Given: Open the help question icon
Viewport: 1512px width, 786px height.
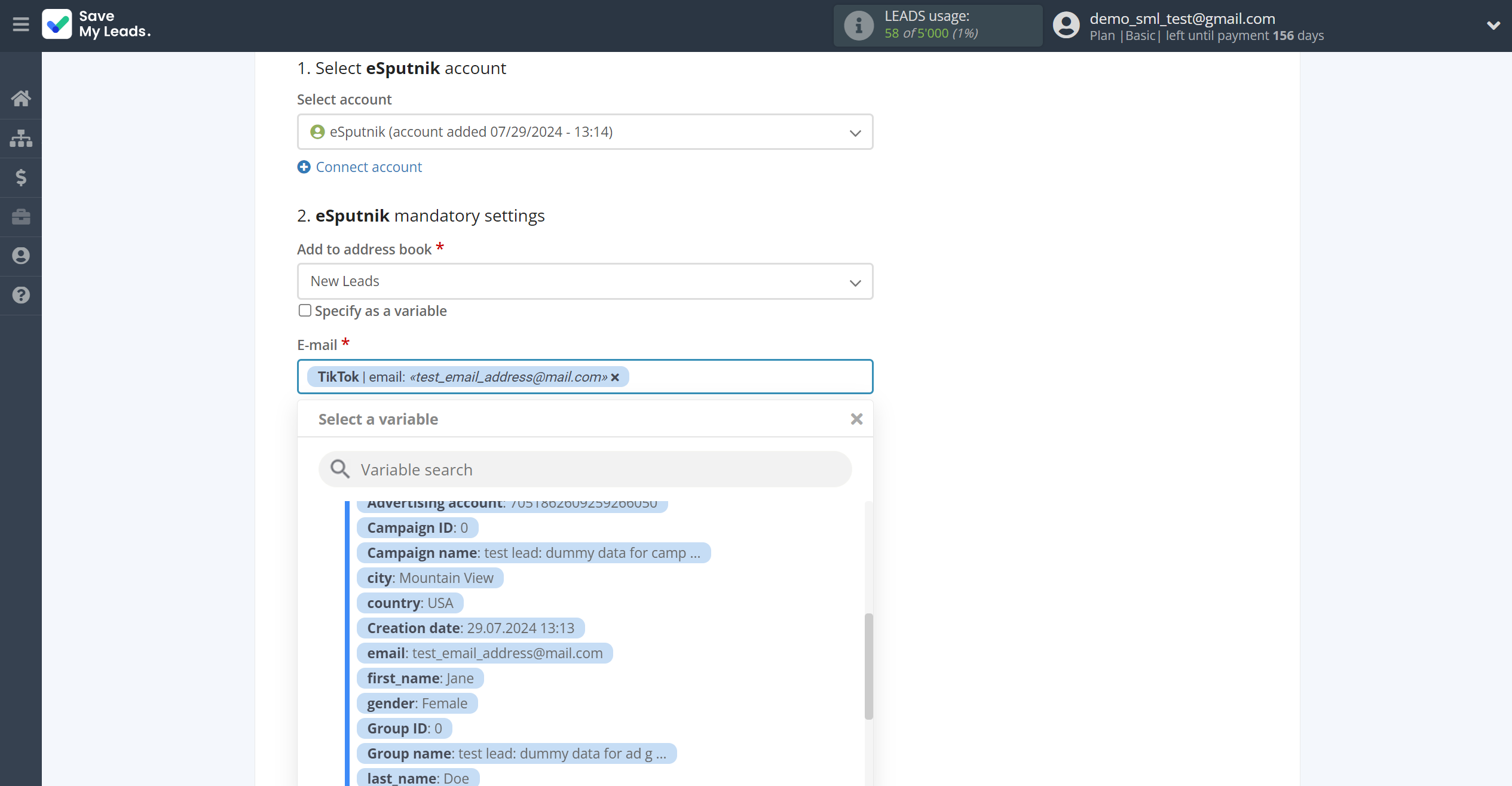Looking at the screenshot, I should coord(21,295).
